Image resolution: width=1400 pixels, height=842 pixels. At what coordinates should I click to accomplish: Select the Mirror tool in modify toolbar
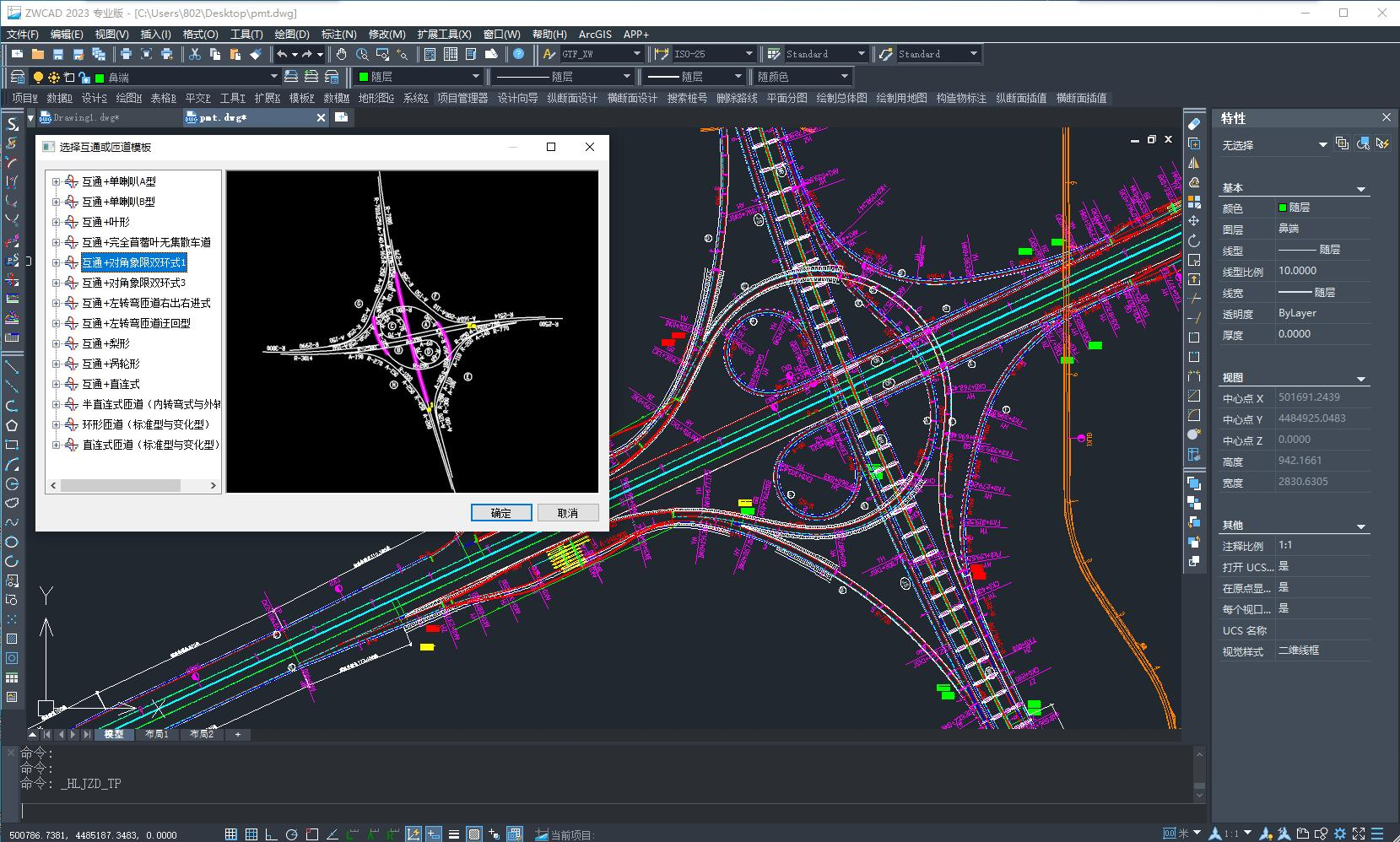pyautogui.click(x=1193, y=163)
